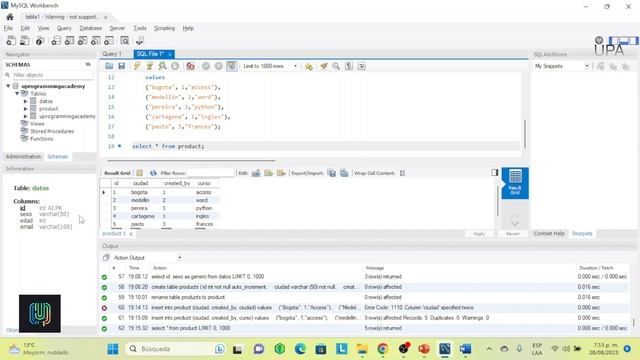Create a new table toolbar icon
The height and width of the screenshot is (360, 640).
point(69,40)
